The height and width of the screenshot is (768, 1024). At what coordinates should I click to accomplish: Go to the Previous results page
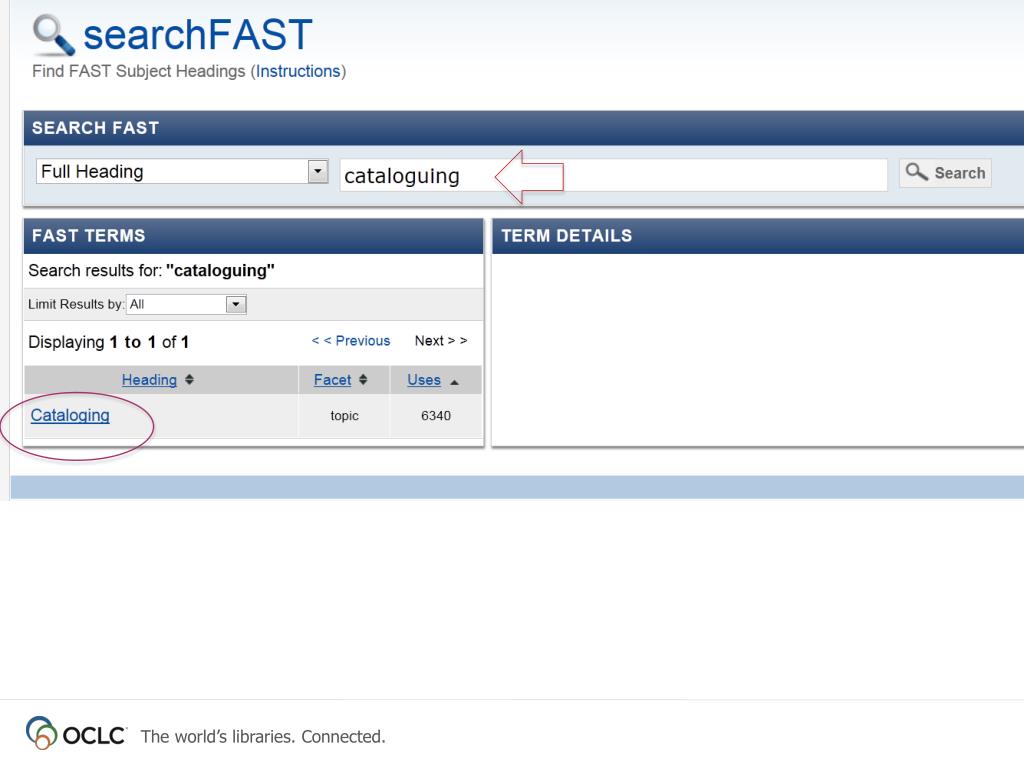pos(351,341)
